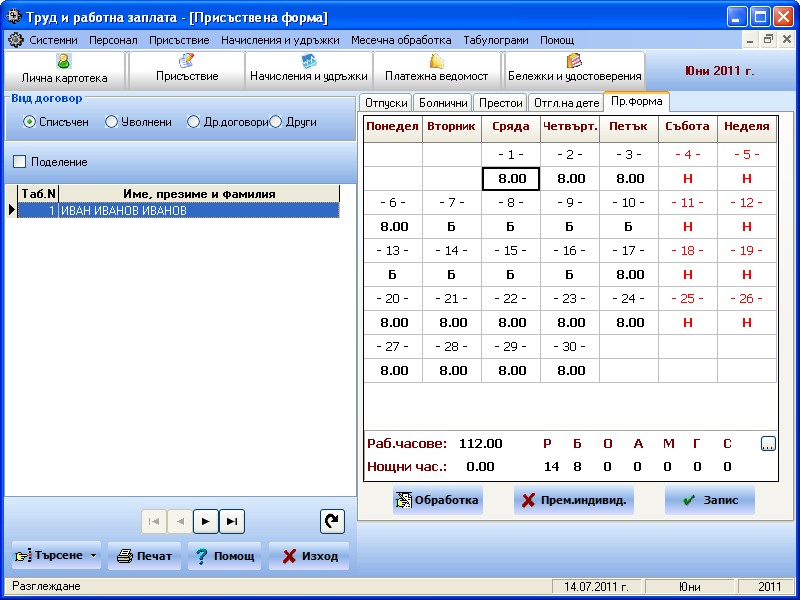Switch to the Престои tab
Viewport: 800px width, 600px height.
[x=501, y=103]
